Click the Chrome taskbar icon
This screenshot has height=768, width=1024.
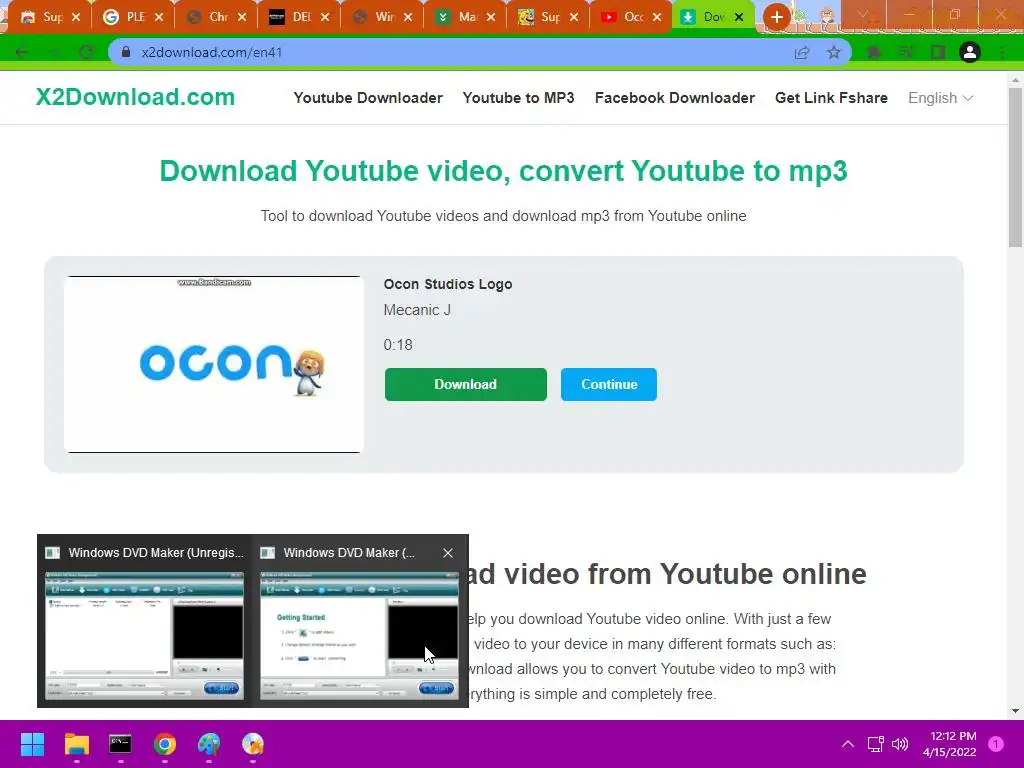pos(165,744)
